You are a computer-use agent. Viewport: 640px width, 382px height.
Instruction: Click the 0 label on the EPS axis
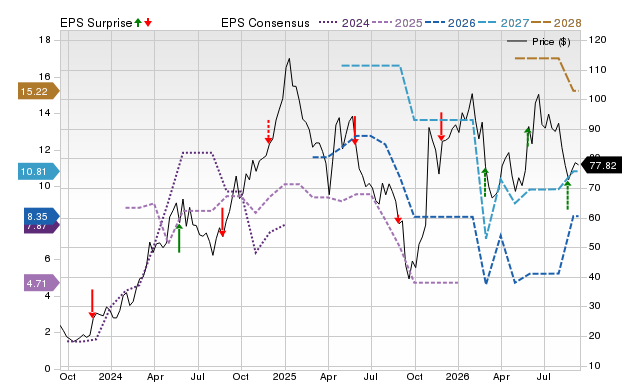[x=48, y=369]
